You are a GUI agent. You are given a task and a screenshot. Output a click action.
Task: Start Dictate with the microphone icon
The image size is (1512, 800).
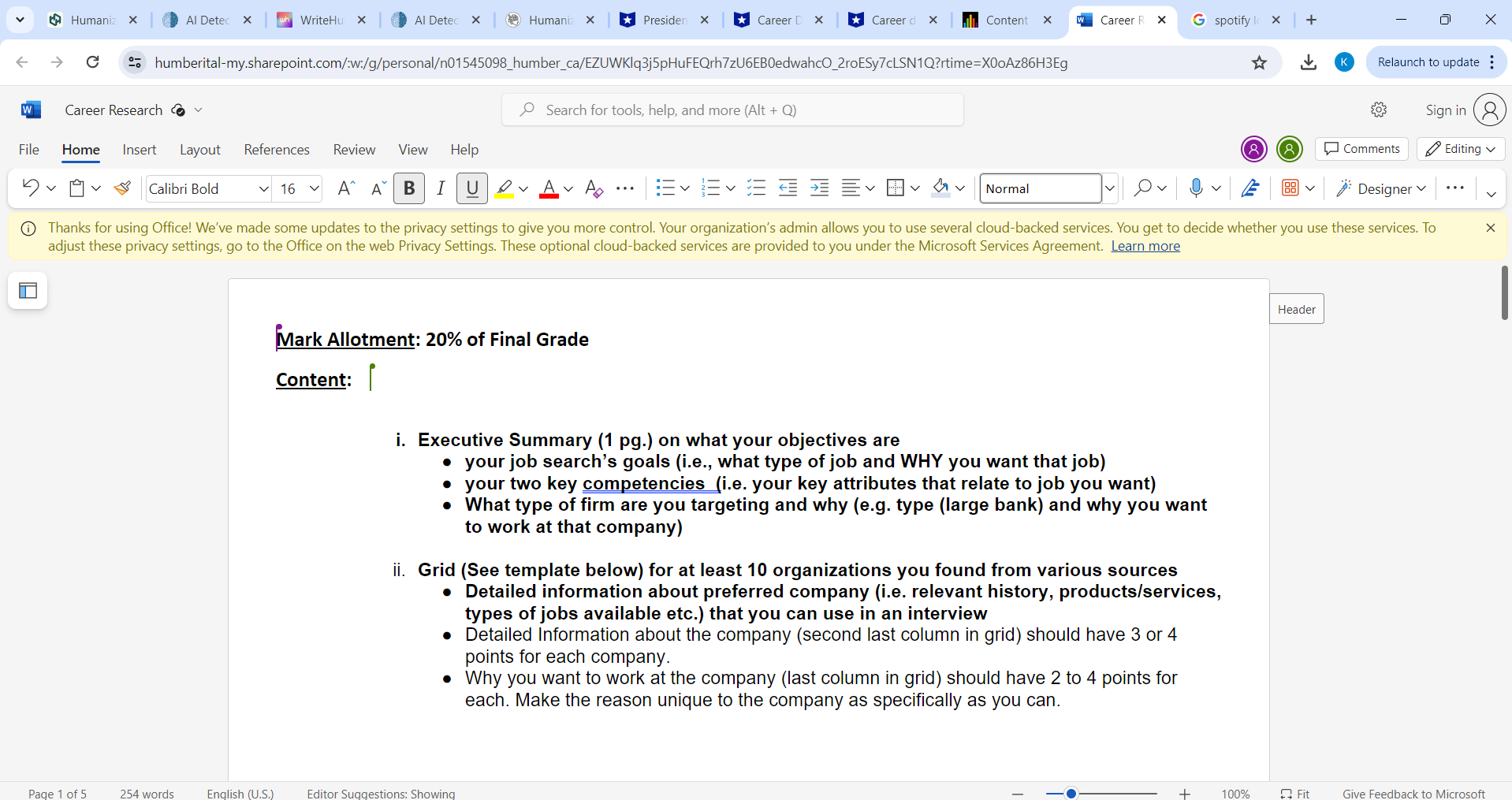tap(1196, 188)
